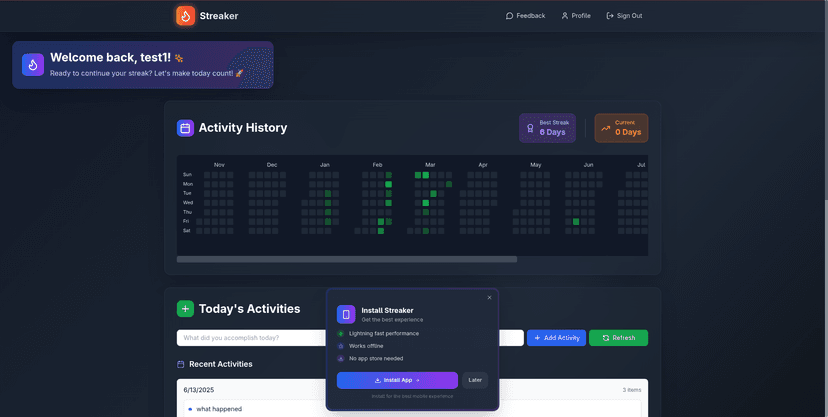Click the activity input text field
This screenshot has width=828, height=417.
pos(250,338)
